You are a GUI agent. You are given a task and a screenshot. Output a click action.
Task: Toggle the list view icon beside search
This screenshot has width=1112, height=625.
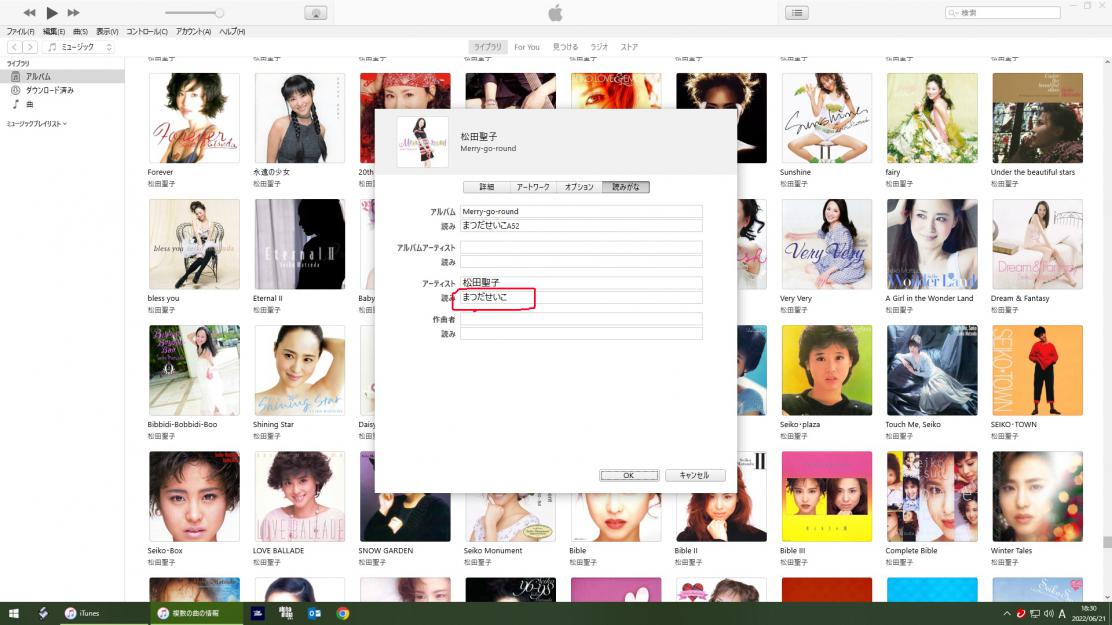pyautogui.click(x=797, y=13)
